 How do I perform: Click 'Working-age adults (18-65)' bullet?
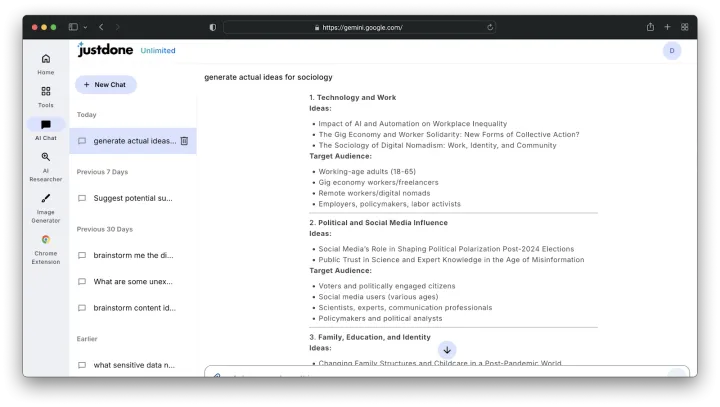click(367, 171)
